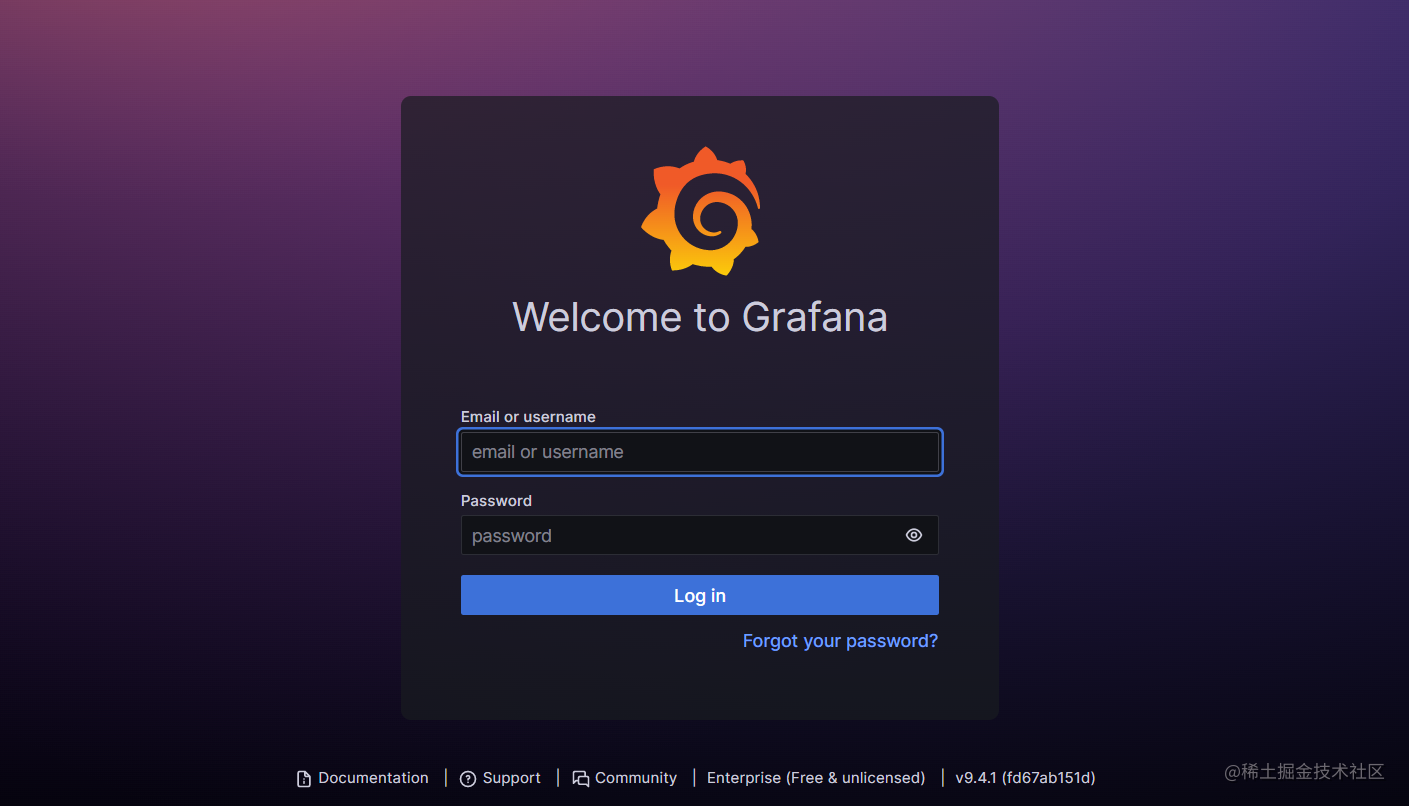Click the Grafana logo
Viewport: 1409px width, 806px height.
(x=700, y=210)
